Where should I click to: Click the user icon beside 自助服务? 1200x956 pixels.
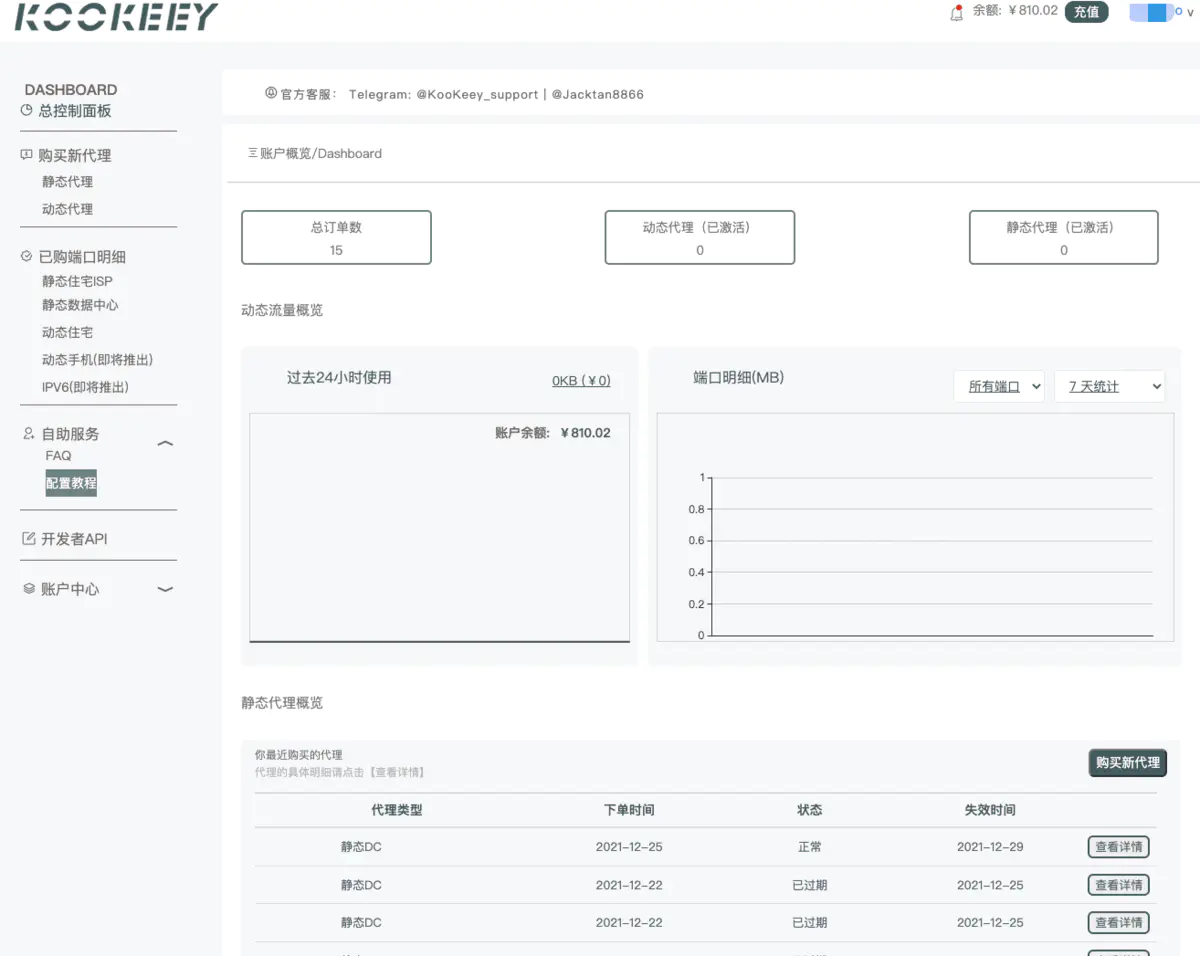point(29,434)
